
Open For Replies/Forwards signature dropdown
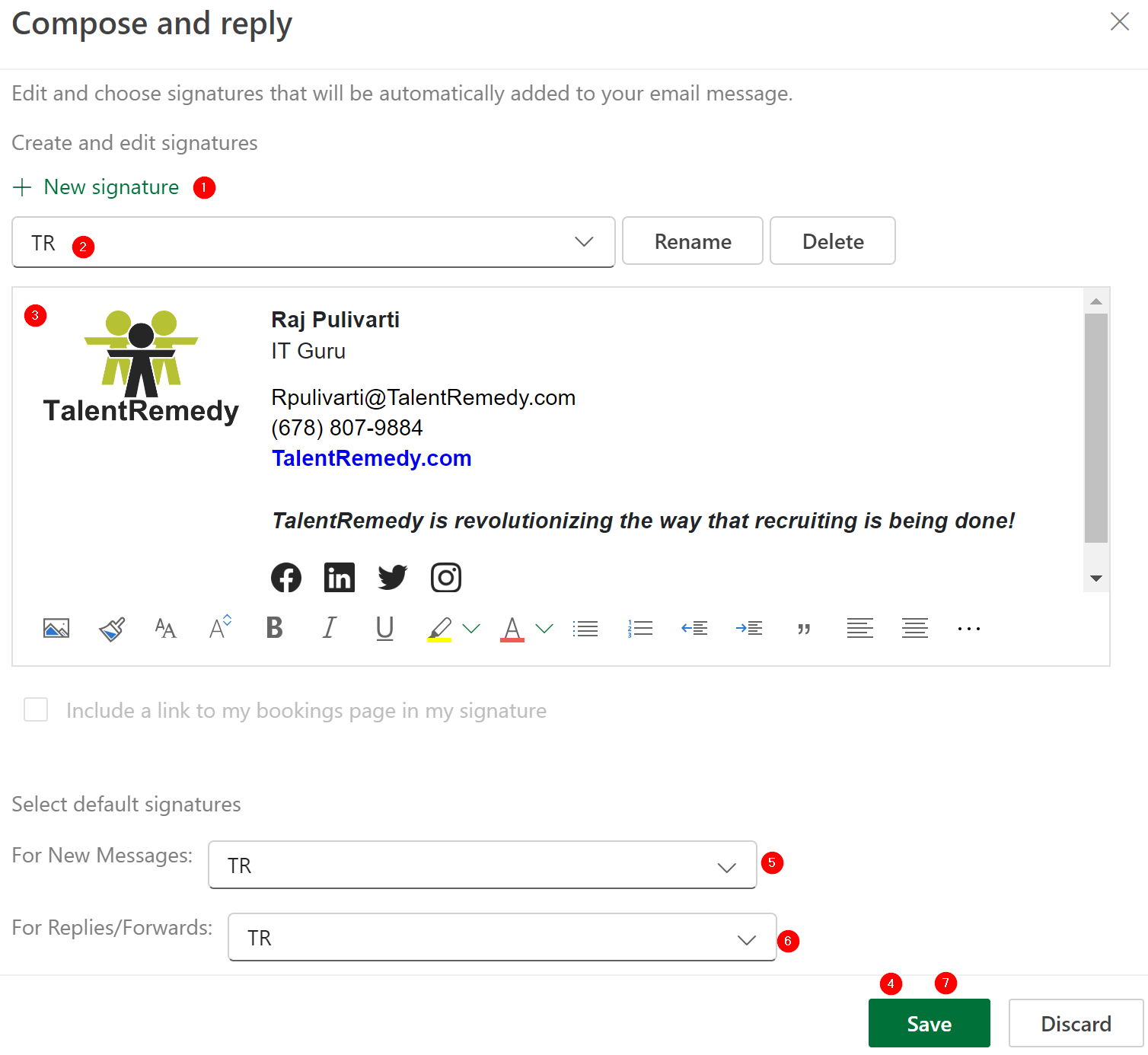502,937
